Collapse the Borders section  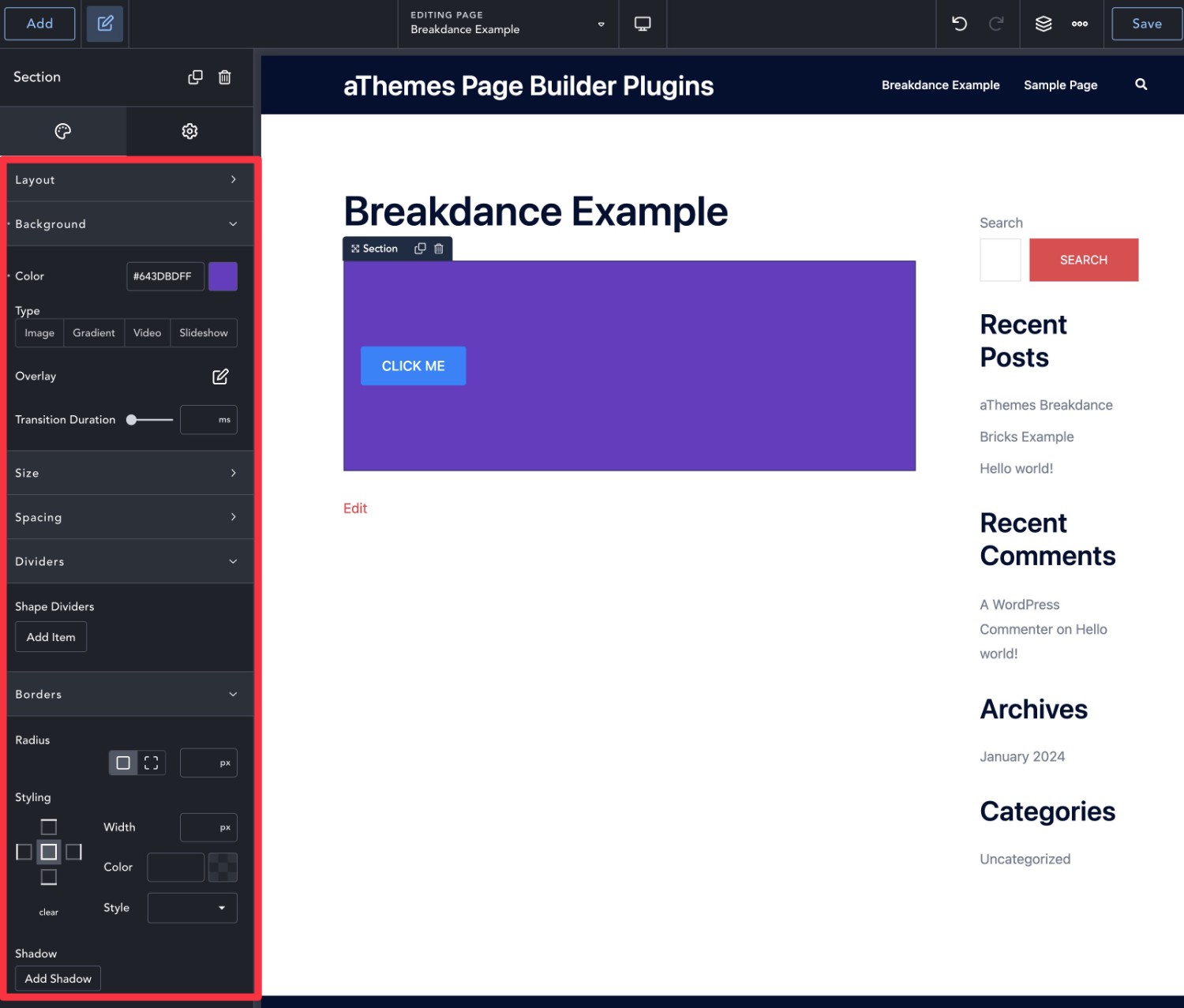point(129,694)
